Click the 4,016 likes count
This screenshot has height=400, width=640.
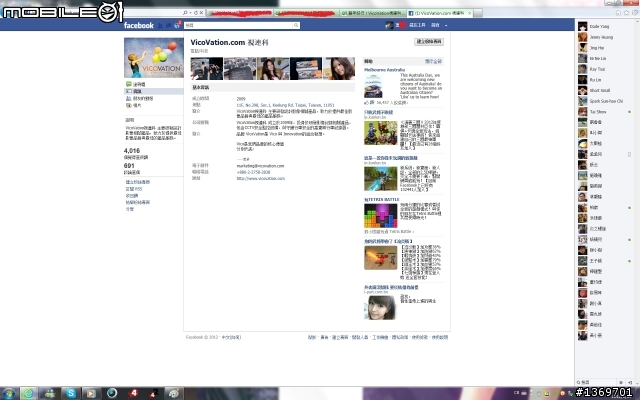click(x=132, y=151)
